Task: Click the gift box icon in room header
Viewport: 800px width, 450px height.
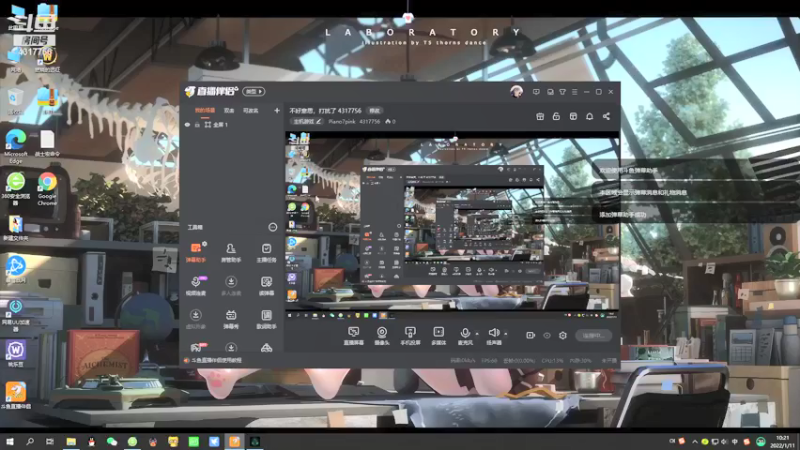Action: click(x=540, y=116)
